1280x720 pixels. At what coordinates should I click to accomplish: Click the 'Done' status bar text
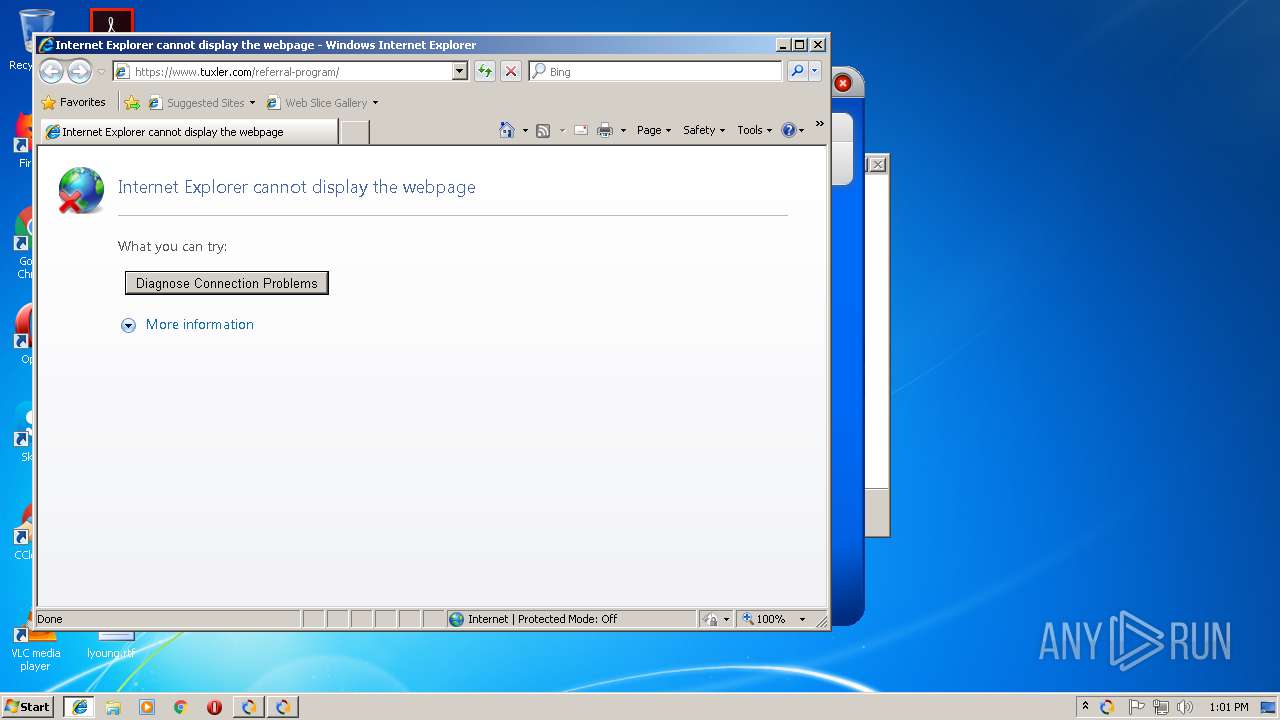pos(50,619)
